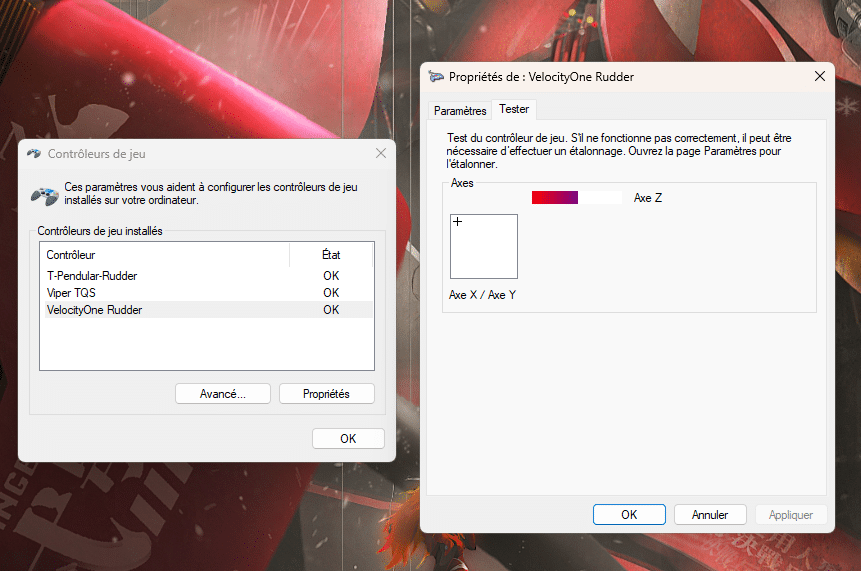
Task: Select T-Pendular-Rudder in the controller list
Action: tap(92, 276)
